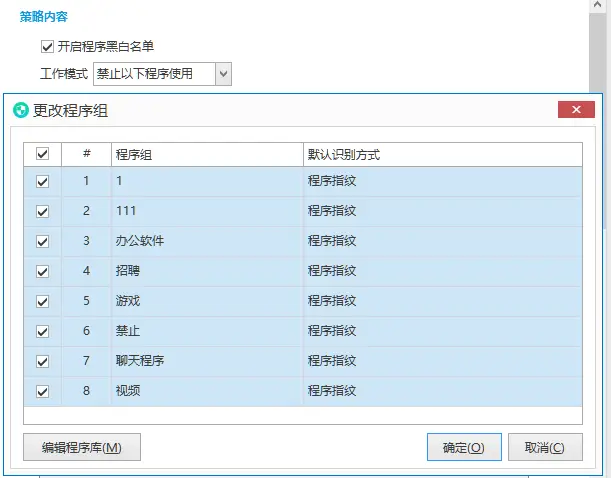Select the 聊天程序 row name
Screen dimensions: 611x478
coord(140,361)
